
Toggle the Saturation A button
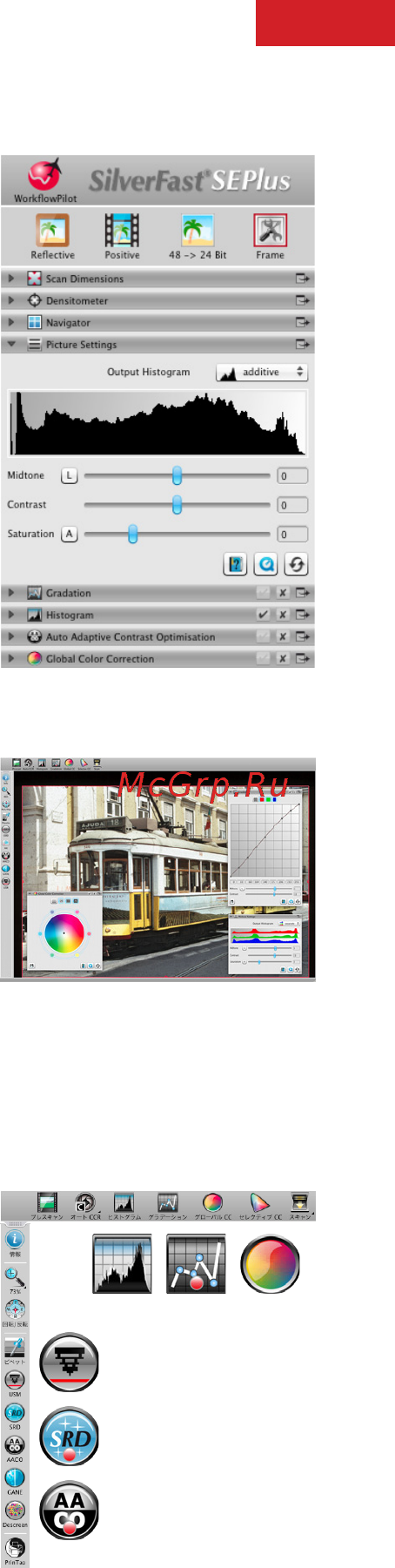point(69,535)
